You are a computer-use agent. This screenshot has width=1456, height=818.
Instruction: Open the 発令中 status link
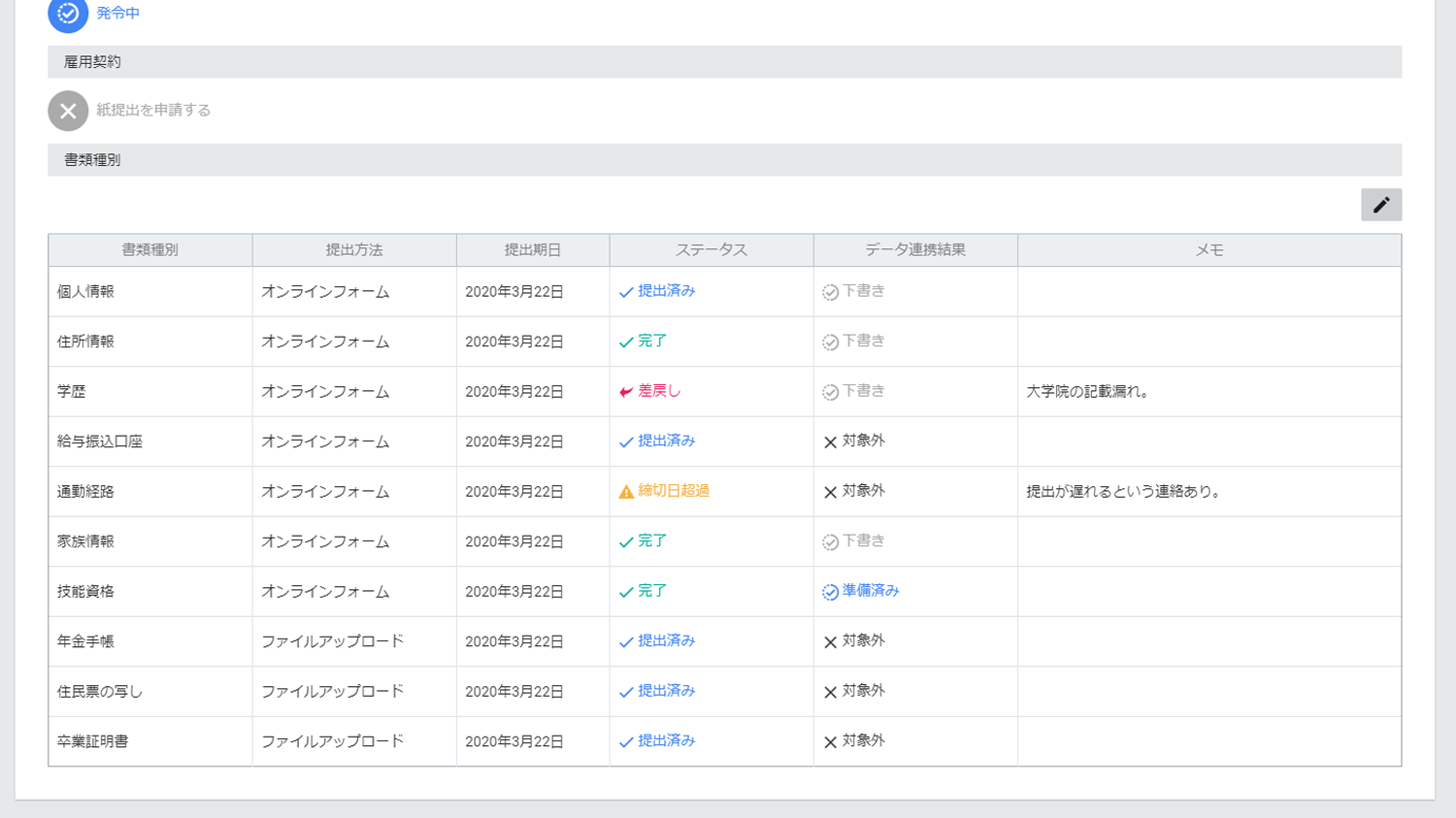117,14
